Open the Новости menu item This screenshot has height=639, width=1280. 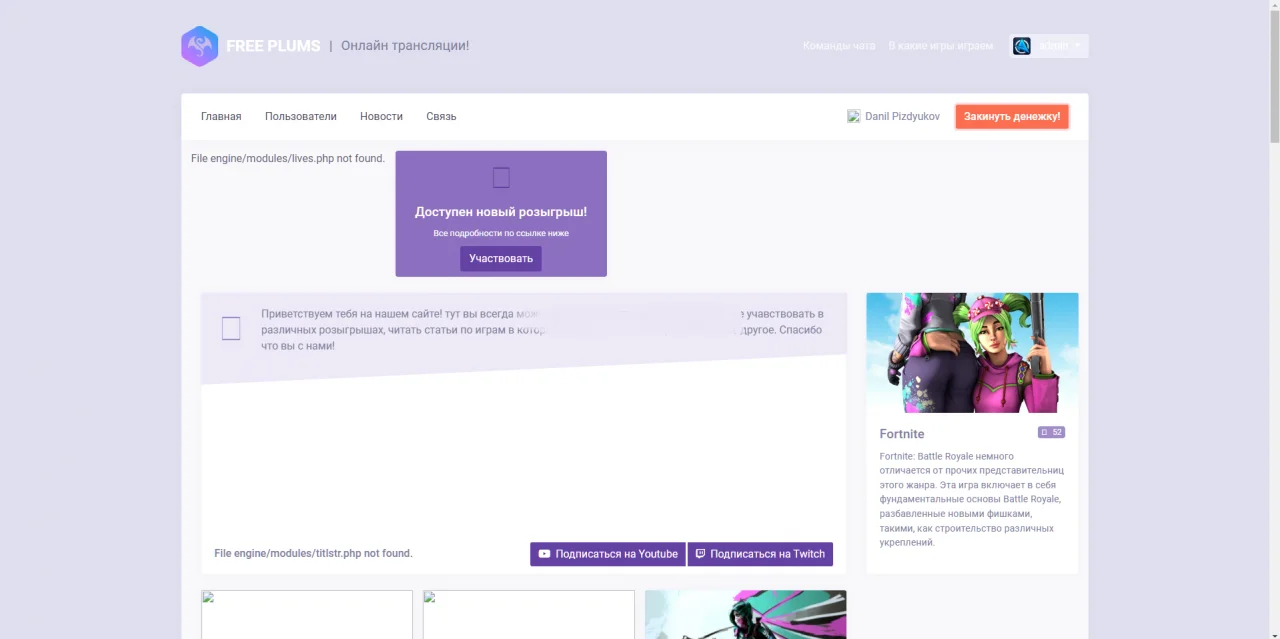pyautogui.click(x=381, y=116)
